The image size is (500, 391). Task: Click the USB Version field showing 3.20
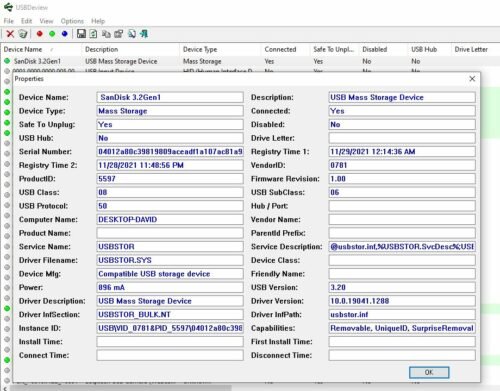(402, 287)
